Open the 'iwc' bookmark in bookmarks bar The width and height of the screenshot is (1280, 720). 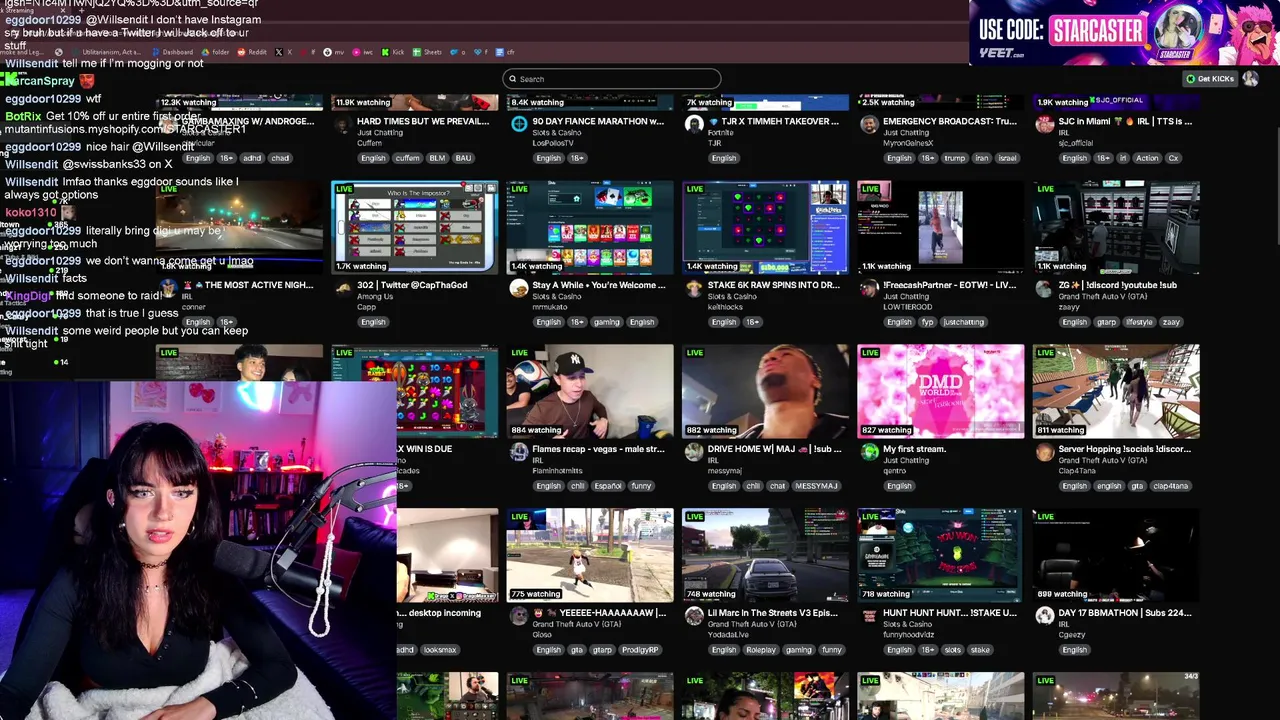[363, 52]
